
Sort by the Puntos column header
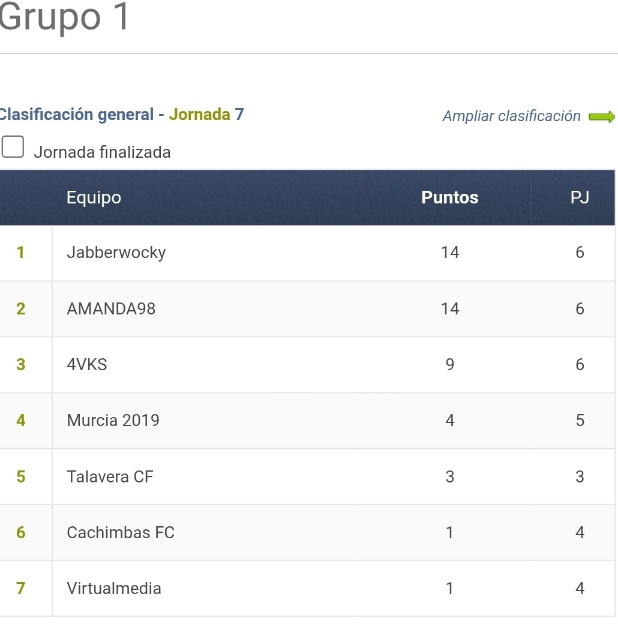coord(450,197)
